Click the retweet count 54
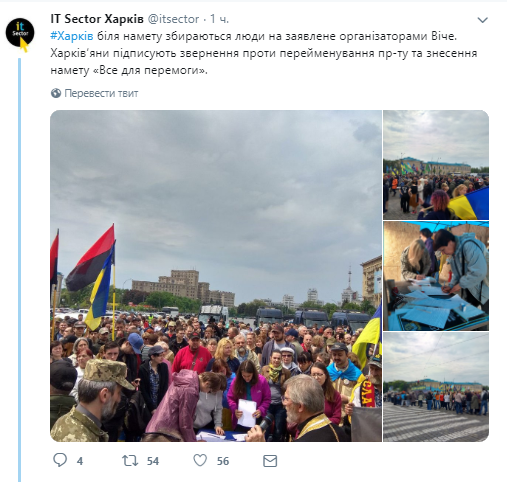 [x=153, y=461]
